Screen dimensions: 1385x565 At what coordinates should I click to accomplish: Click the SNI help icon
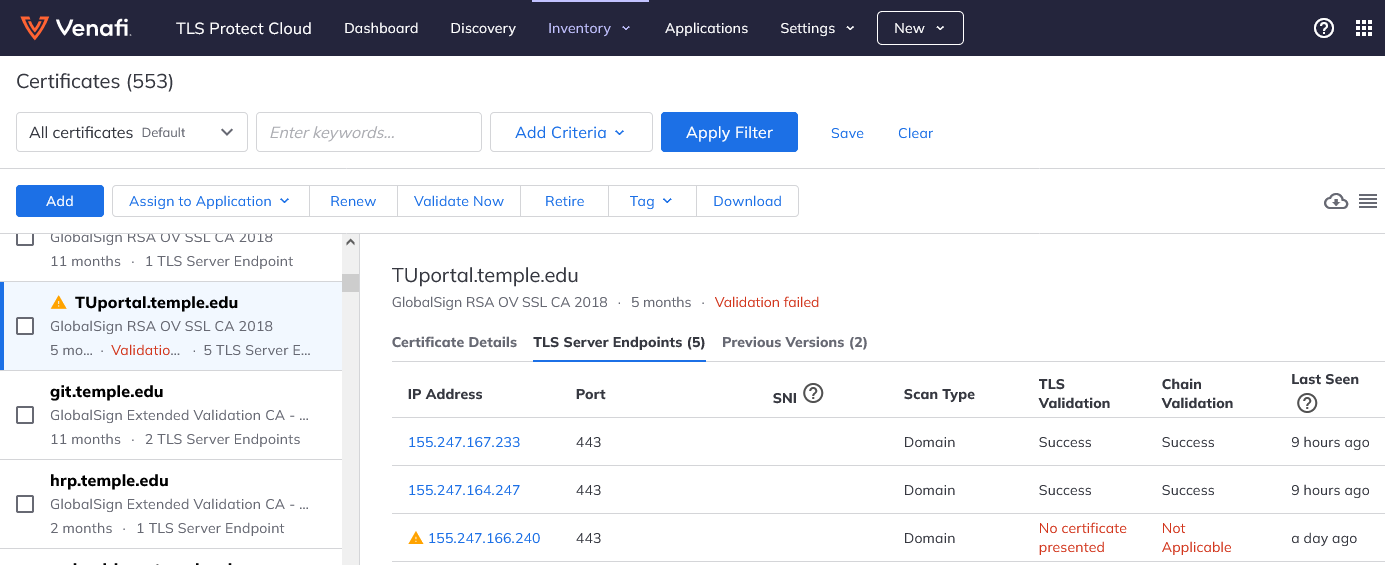click(813, 394)
